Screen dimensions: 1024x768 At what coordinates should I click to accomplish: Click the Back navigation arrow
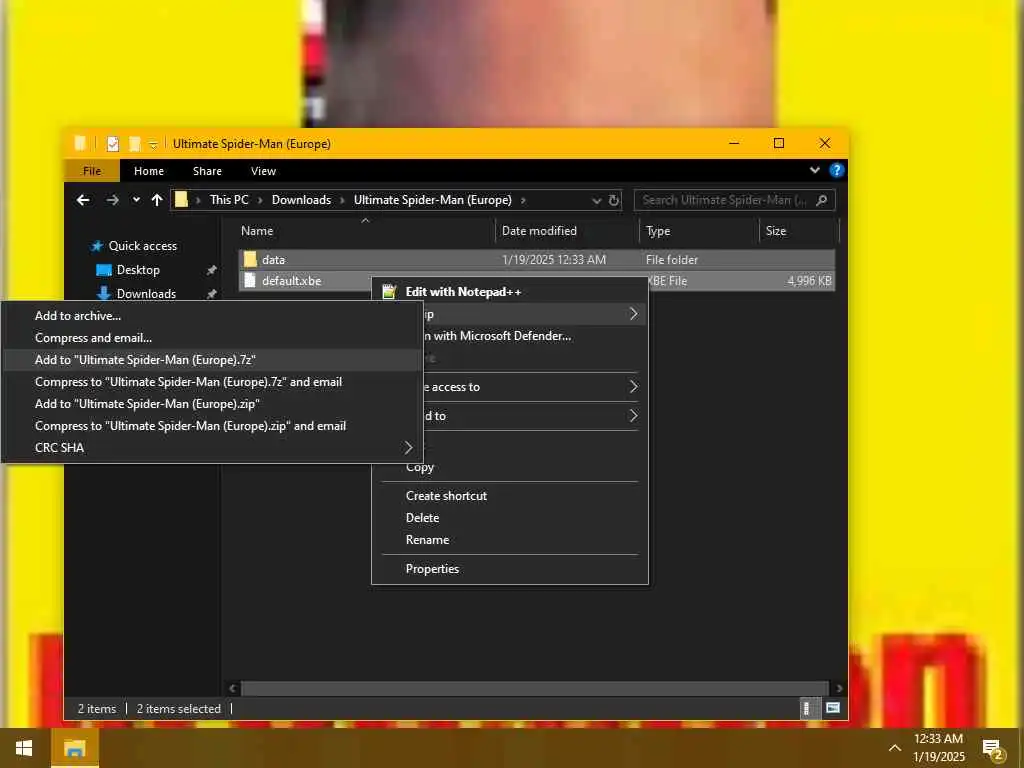click(x=83, y=200)
